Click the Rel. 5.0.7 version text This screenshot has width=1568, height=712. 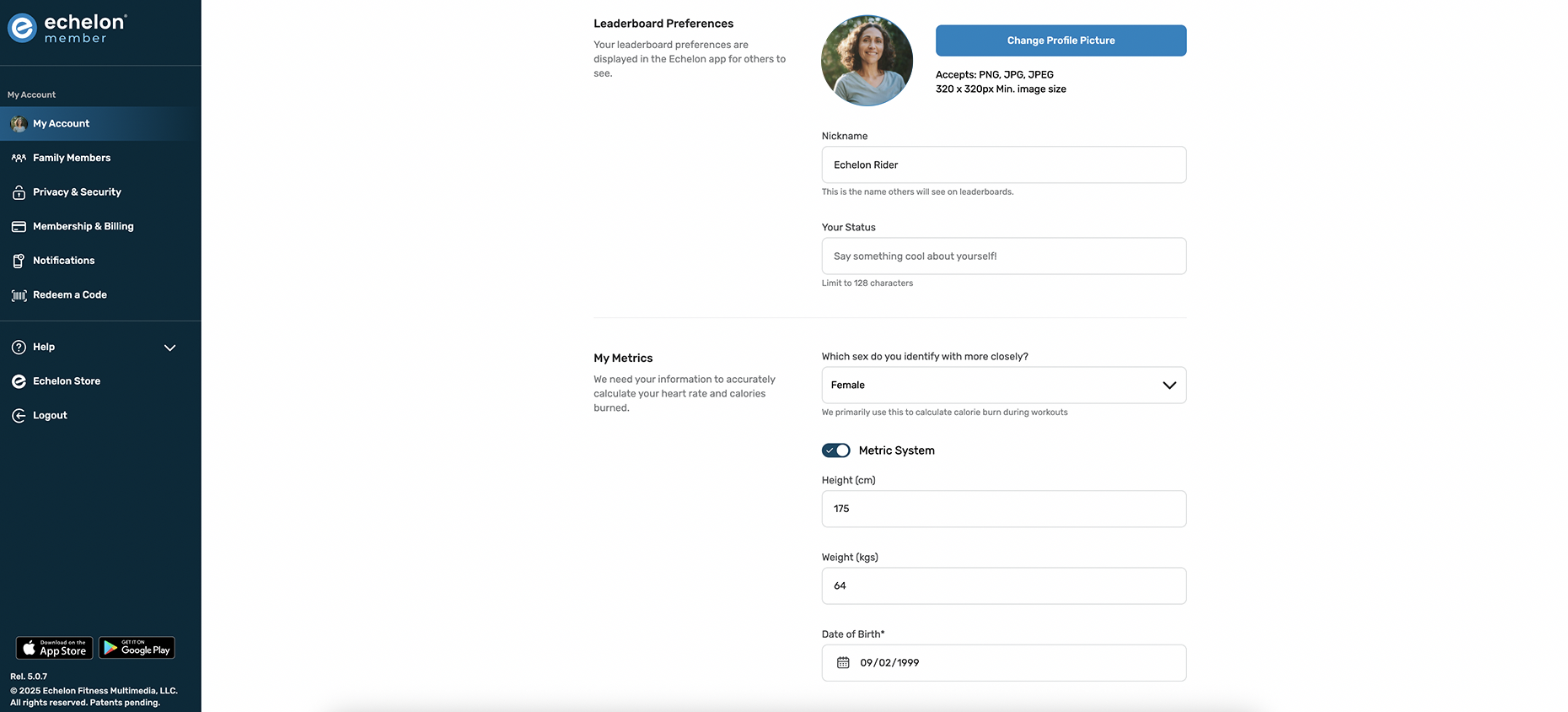(x=29, y=677)
